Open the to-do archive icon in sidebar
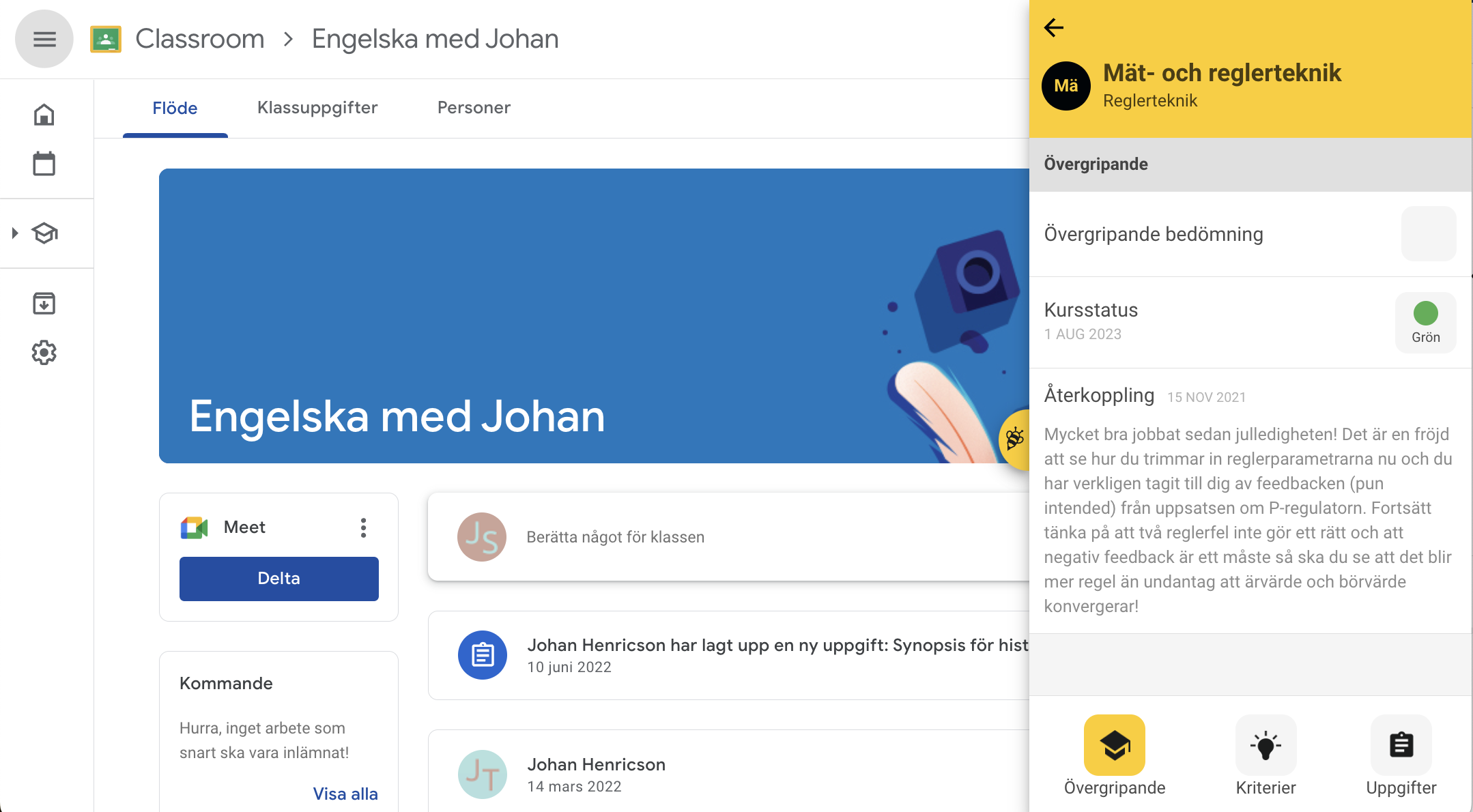This screenshot has height=812, width=1473. coord(44,303)
